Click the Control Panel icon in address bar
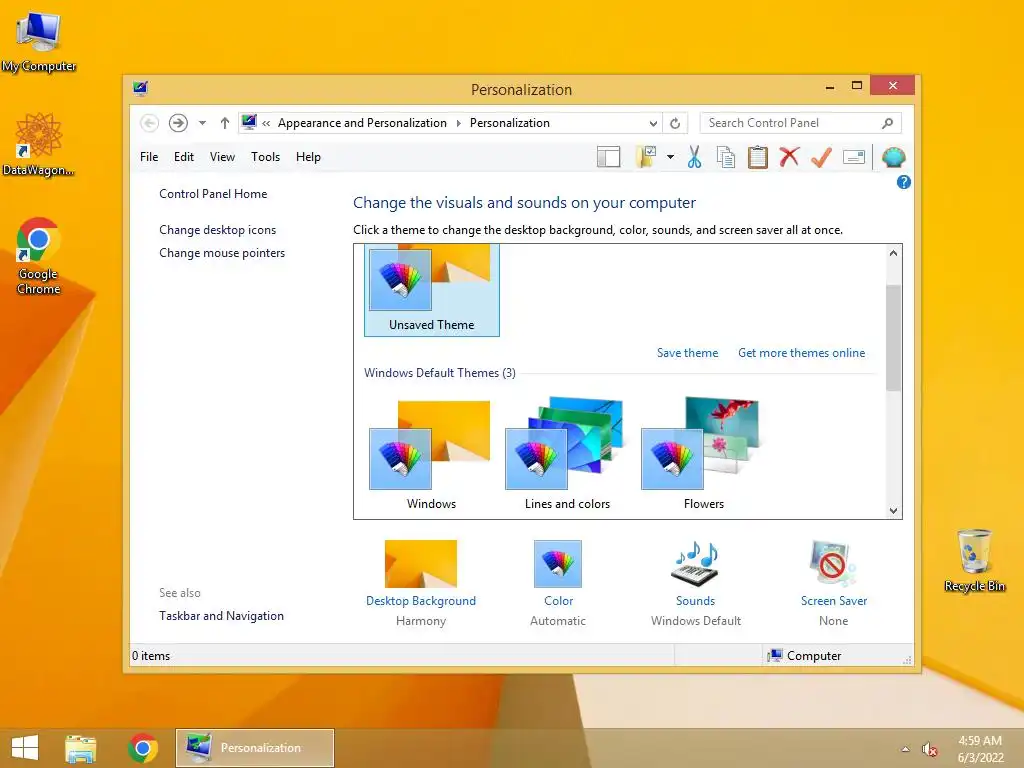Screen dimensions: 1024x768 (x=249, y=122)
